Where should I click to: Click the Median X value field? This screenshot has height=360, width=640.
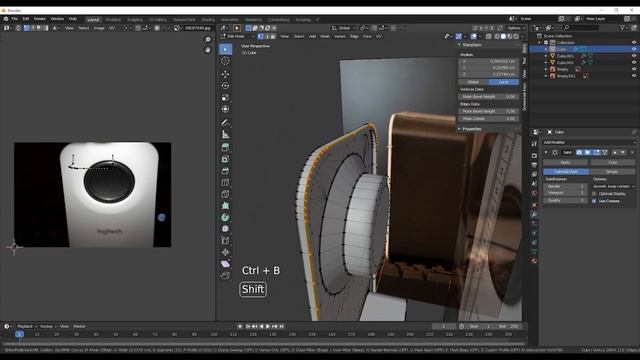489,61
